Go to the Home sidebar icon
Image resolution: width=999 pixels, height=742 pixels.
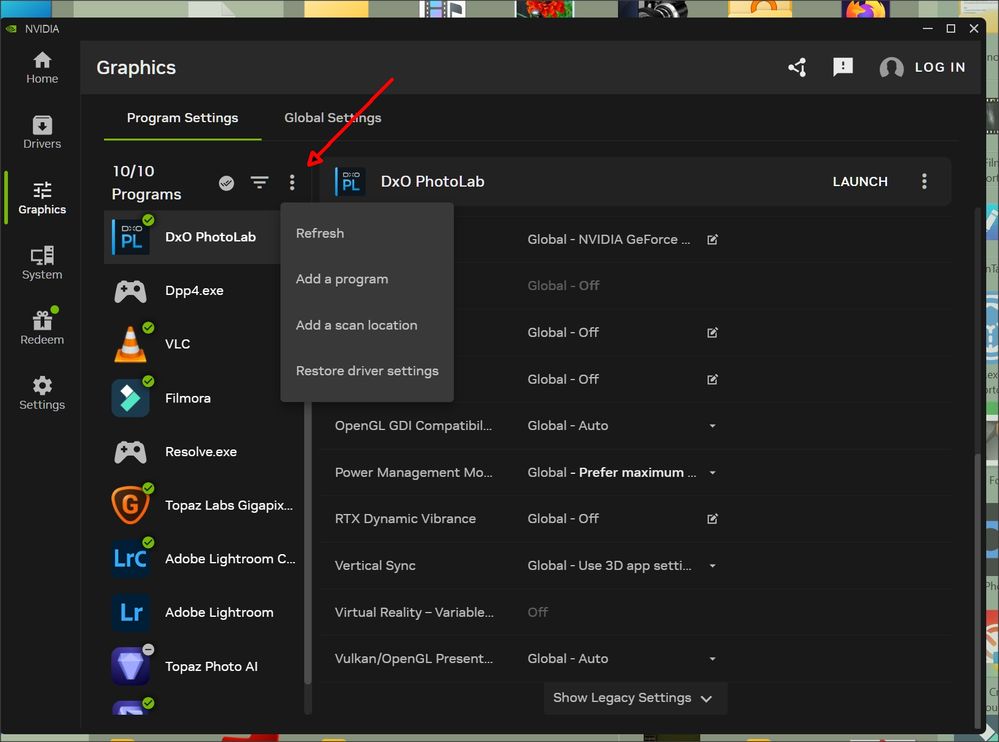(42, 68)
